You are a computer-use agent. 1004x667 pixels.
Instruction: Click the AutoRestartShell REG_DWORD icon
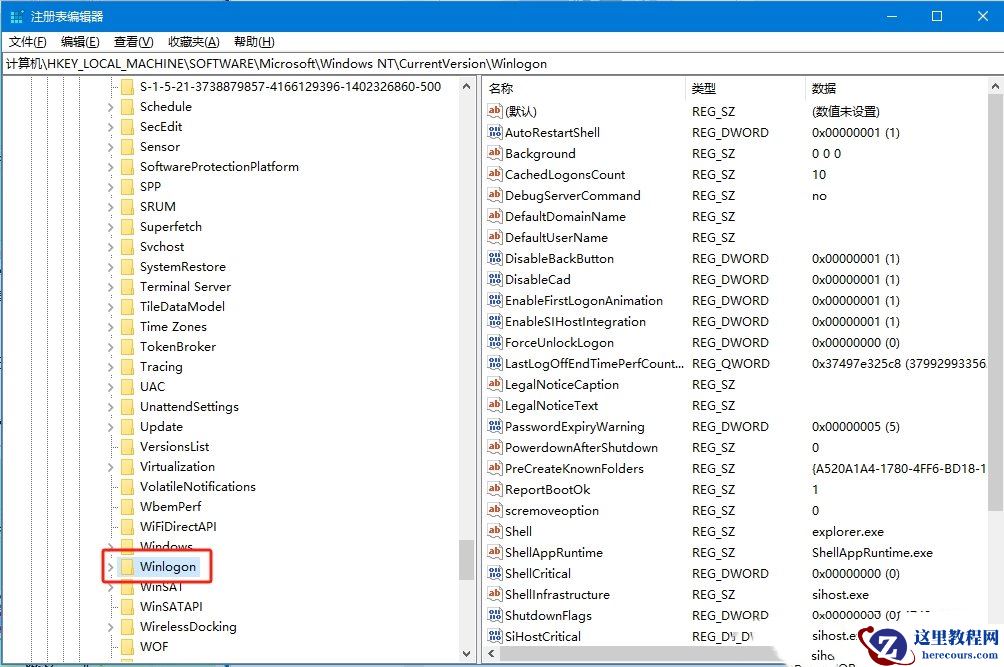click(x=494, y=132)
